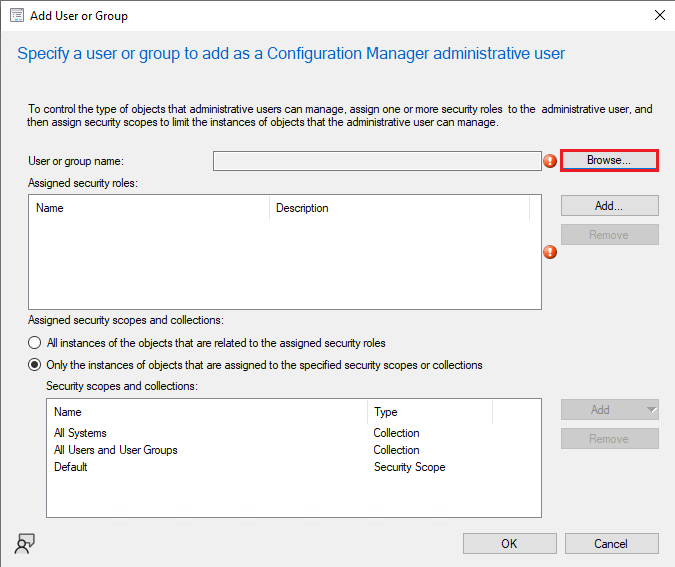Click the Browse... button
675x567 pixels.
[609, 161]
